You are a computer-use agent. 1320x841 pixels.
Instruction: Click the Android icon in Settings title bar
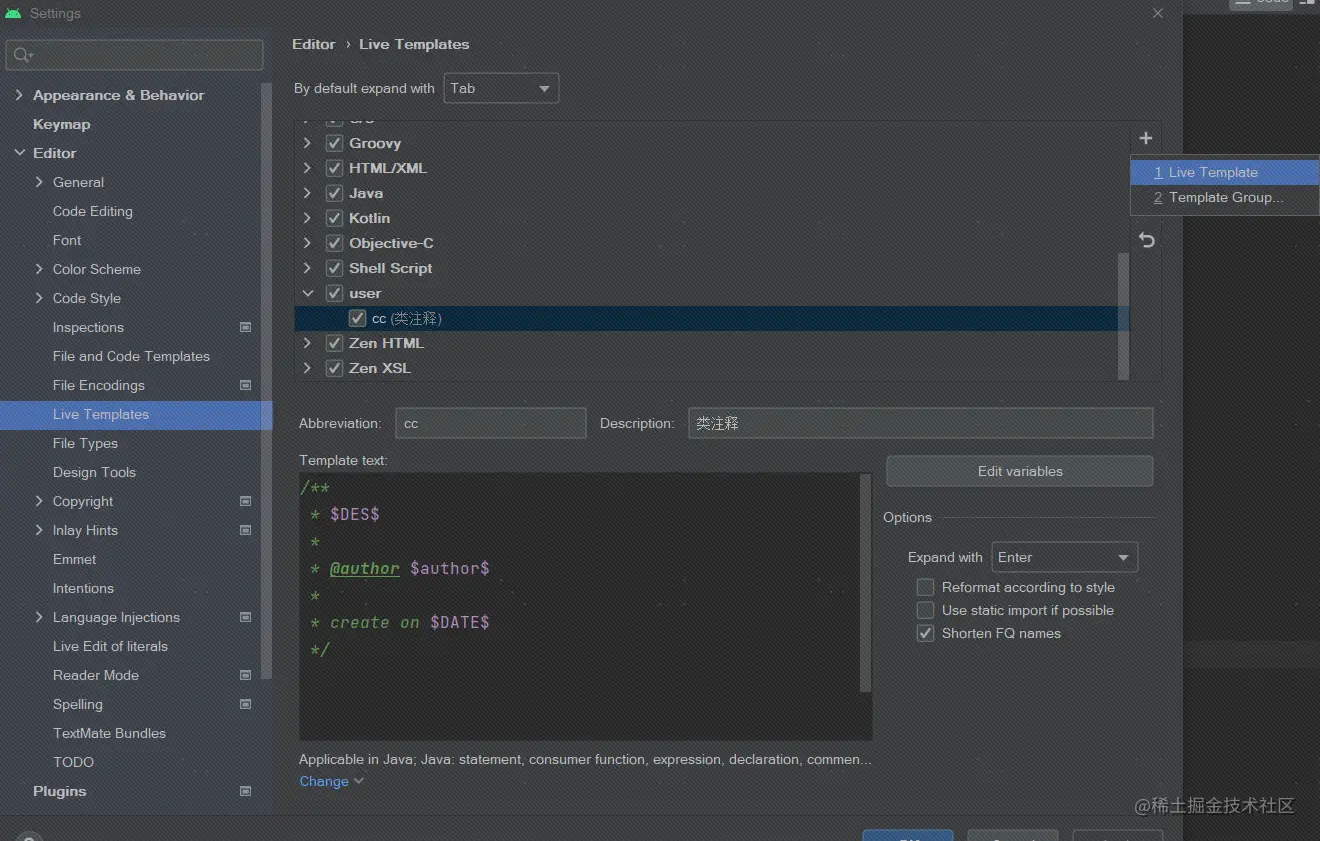pos(13,14)
